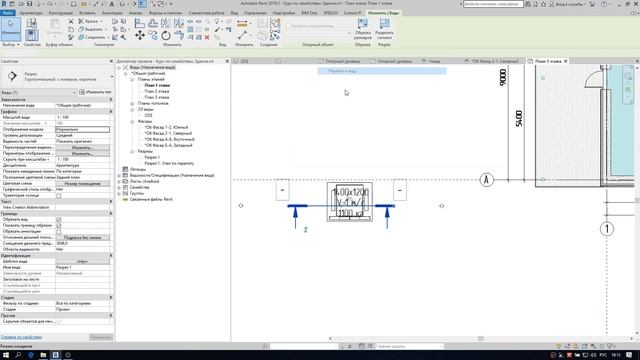Toggle the Crop View checkbox

[x=59, y=220]
